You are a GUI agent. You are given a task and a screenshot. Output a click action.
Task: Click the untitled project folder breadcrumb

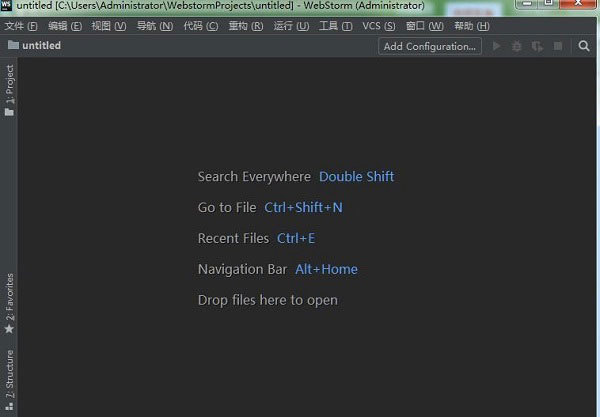pyautogui.click(x=34, y=45)
